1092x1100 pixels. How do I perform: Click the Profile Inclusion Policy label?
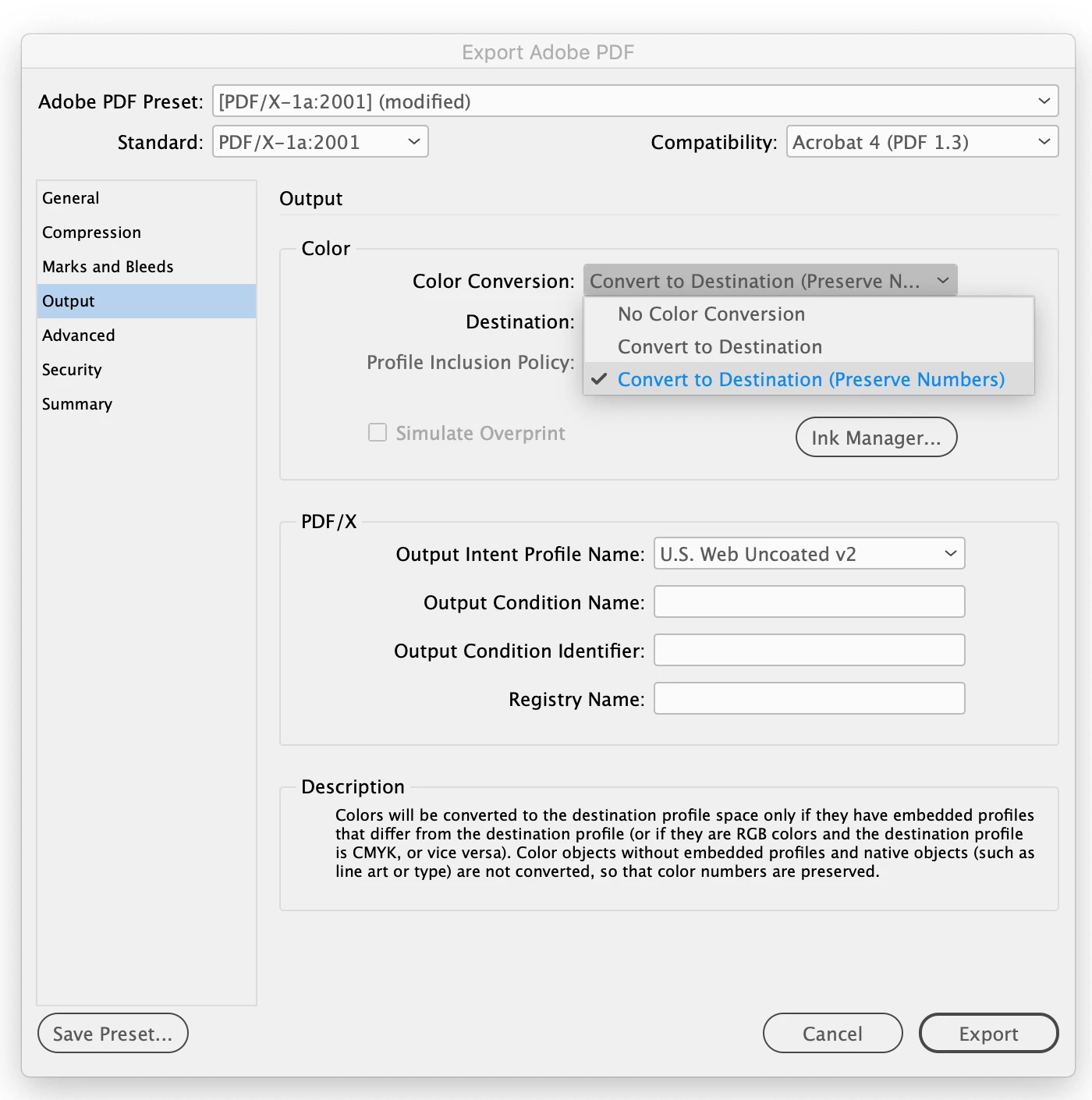pos(470,363)
